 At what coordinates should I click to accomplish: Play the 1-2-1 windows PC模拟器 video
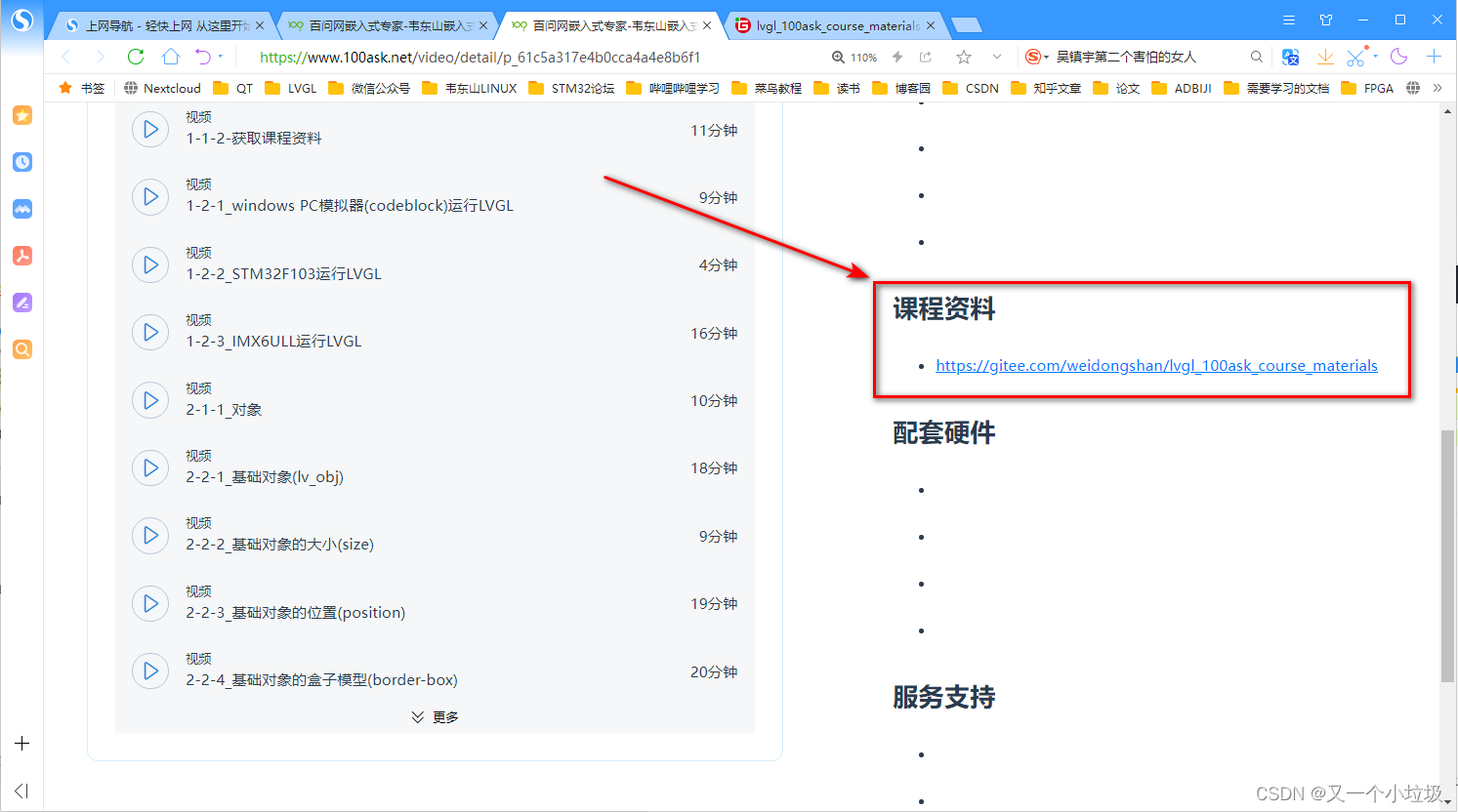pos(150,196)
